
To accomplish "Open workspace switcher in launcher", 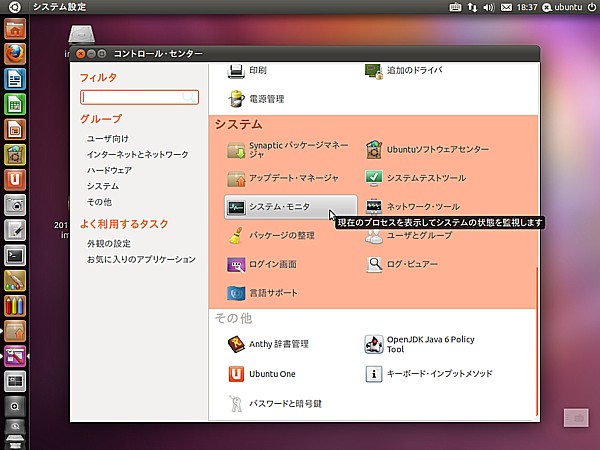I will click(x=15, y=381).
